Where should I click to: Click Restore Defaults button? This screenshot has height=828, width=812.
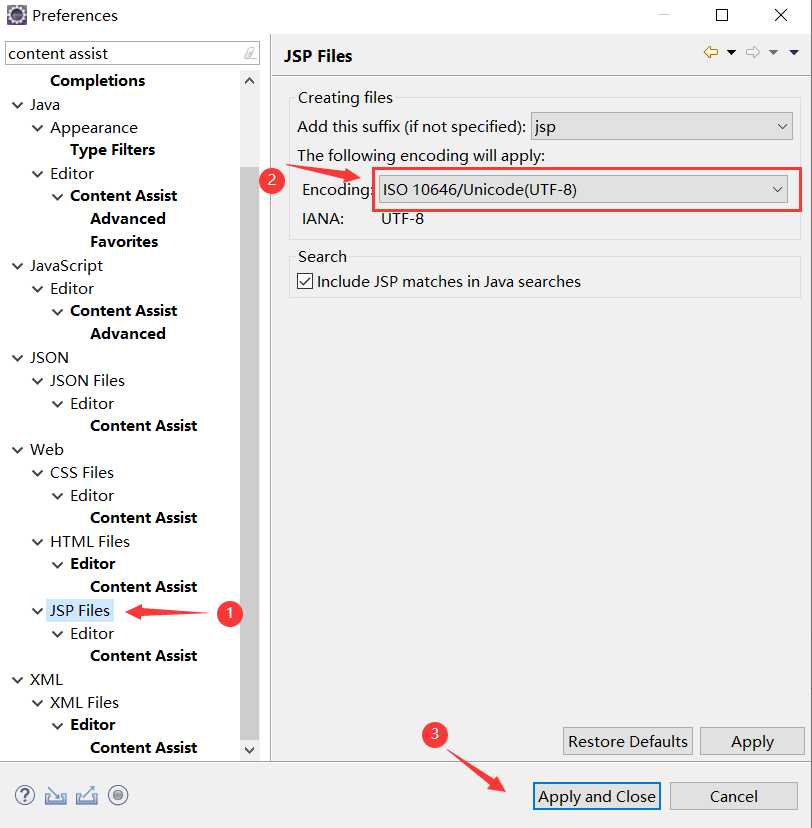(x=628, y=741)
